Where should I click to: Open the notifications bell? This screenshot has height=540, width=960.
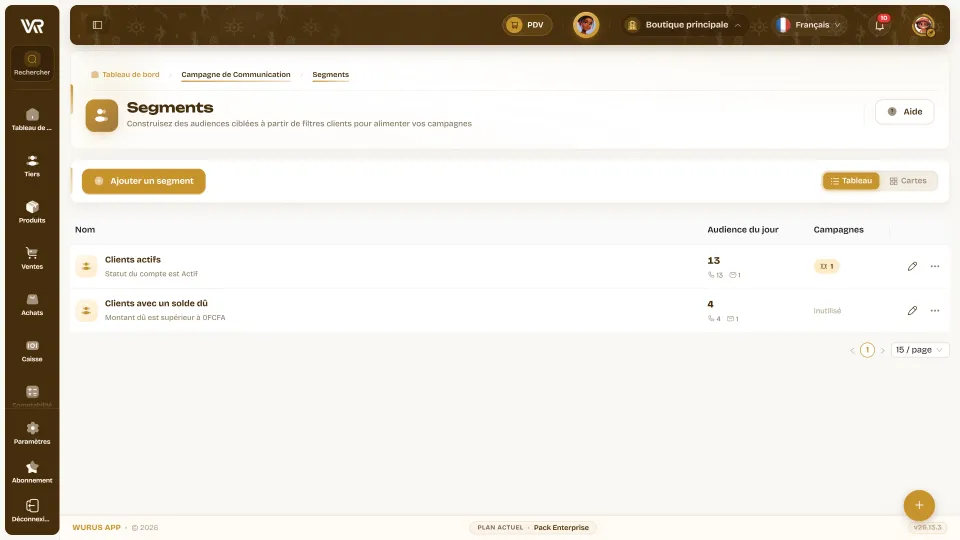pos(879,25)
